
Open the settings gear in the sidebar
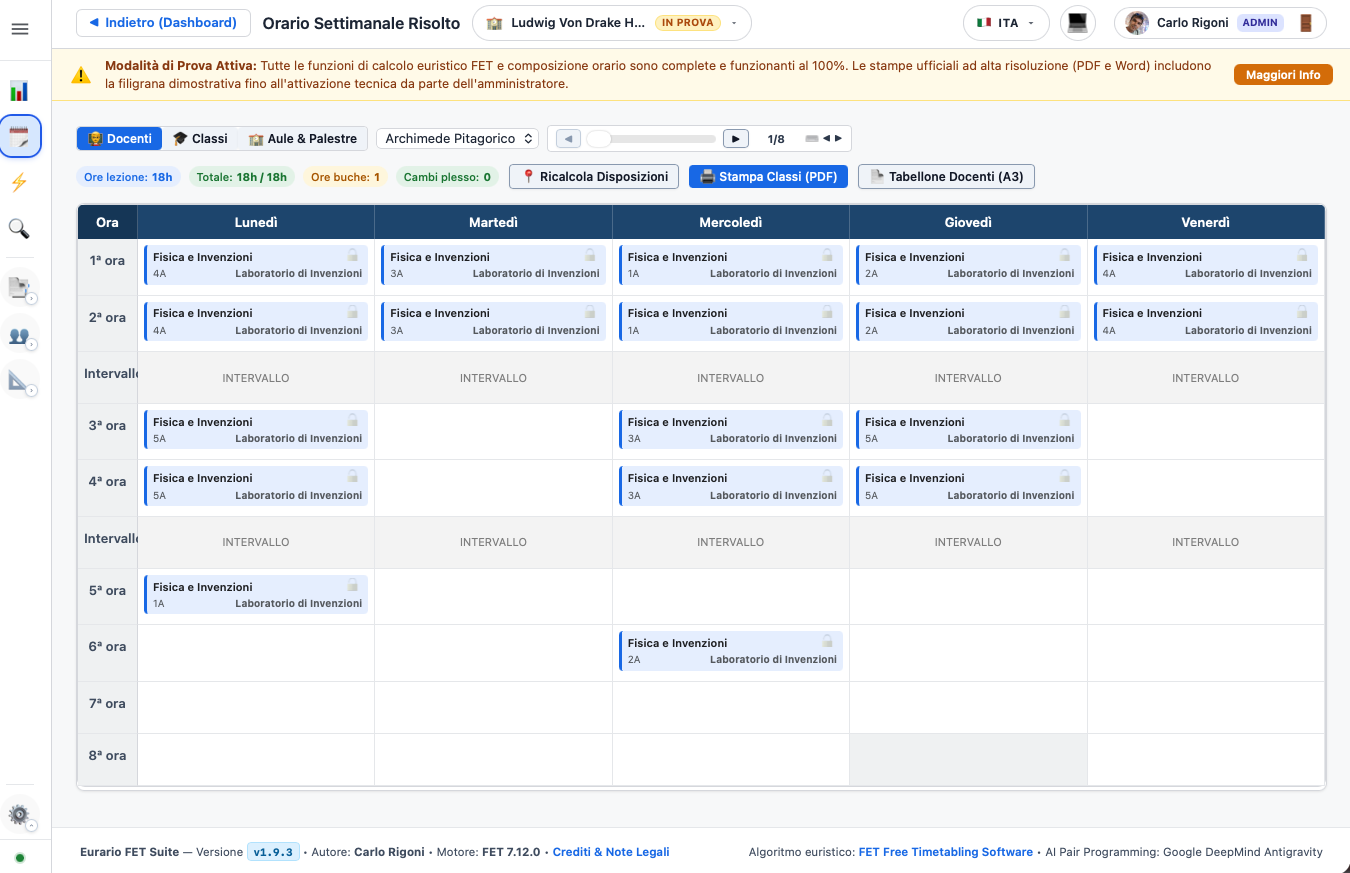click(x=19, y=815)
